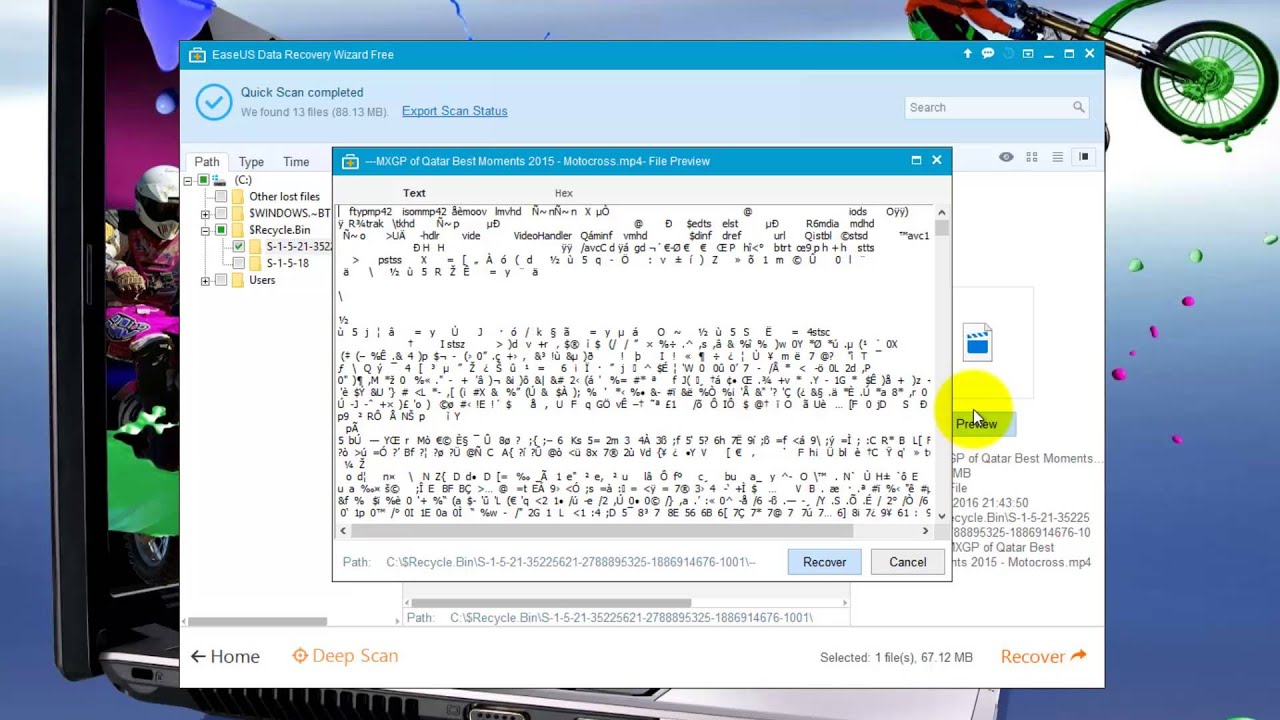Viewport: 1280px width, 720px height.
Task: Uncheck the S-1-5-21 folder checkbox
Action: 238,246
